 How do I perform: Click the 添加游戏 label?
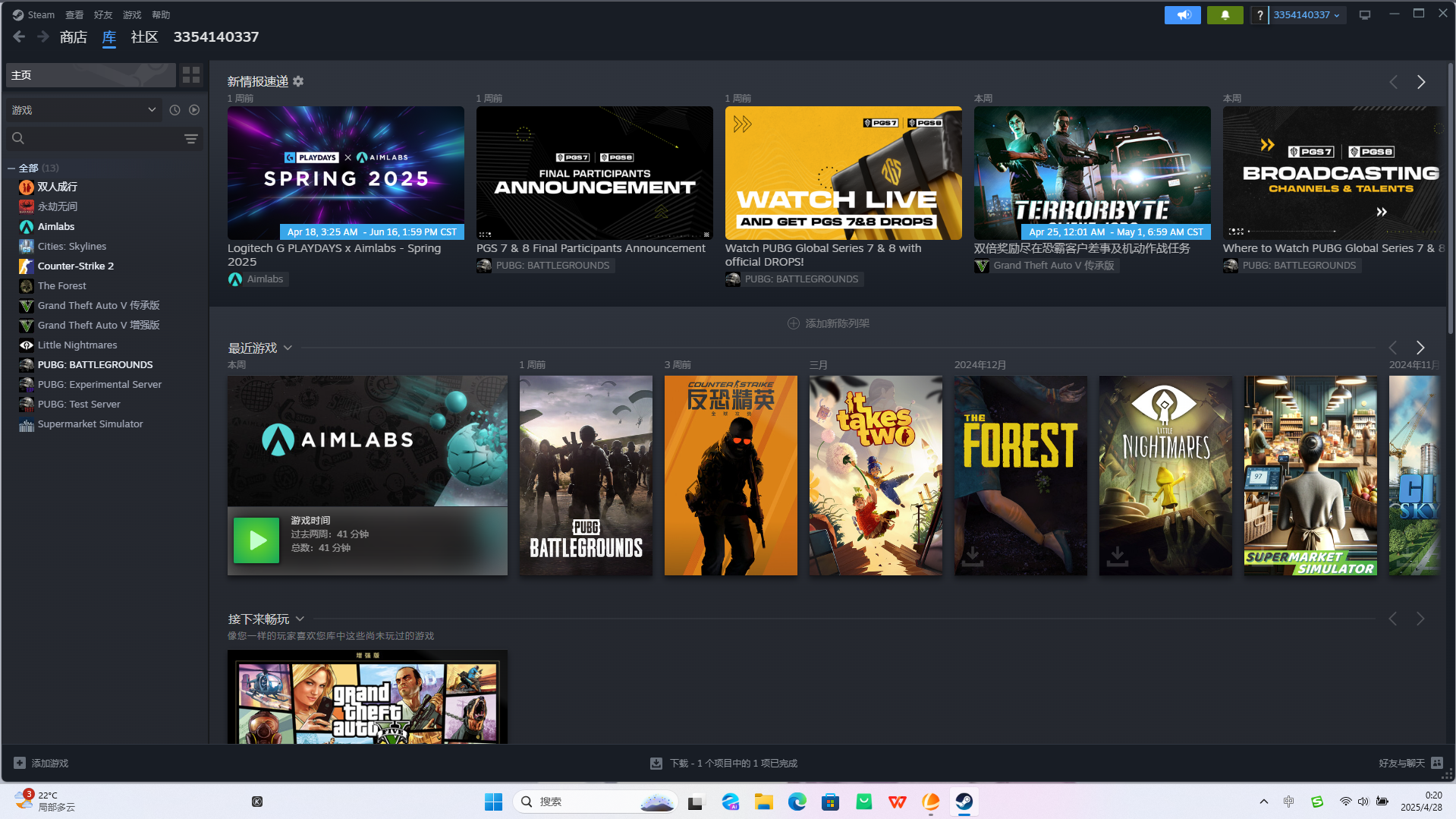[50, 763]
